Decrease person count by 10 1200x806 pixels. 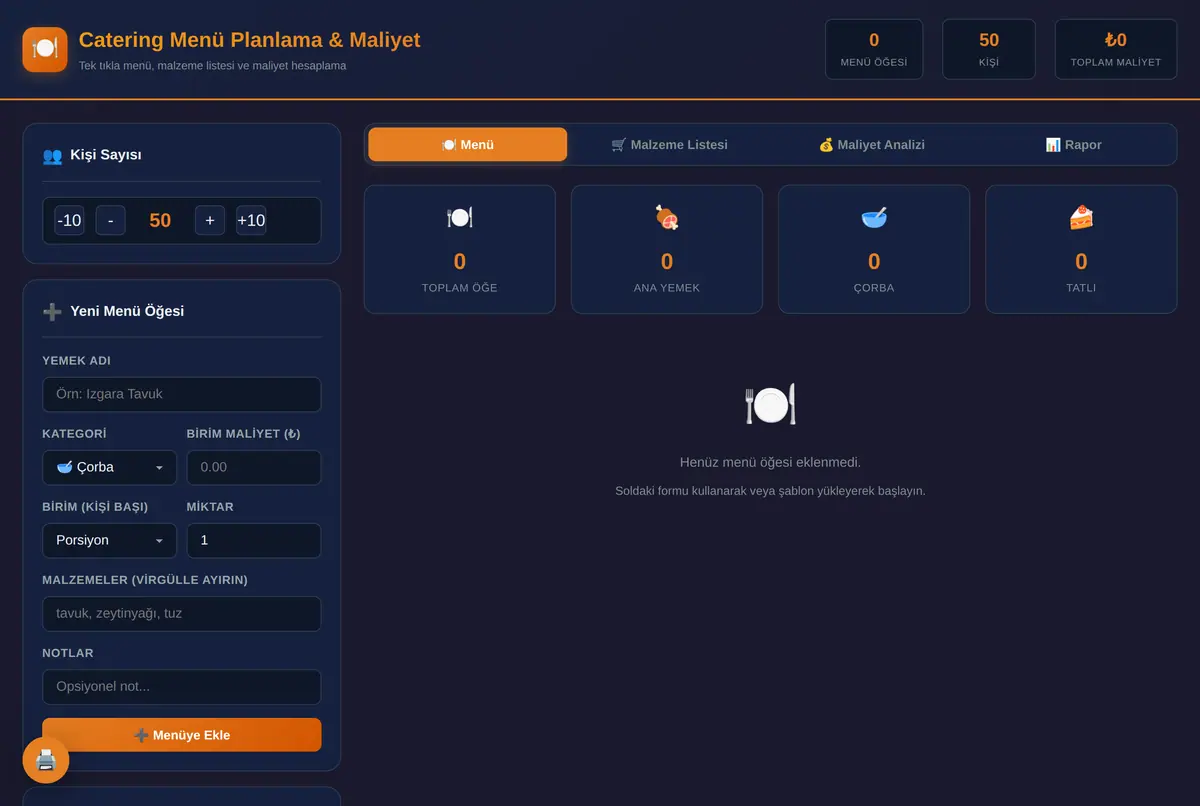[69, 220]
